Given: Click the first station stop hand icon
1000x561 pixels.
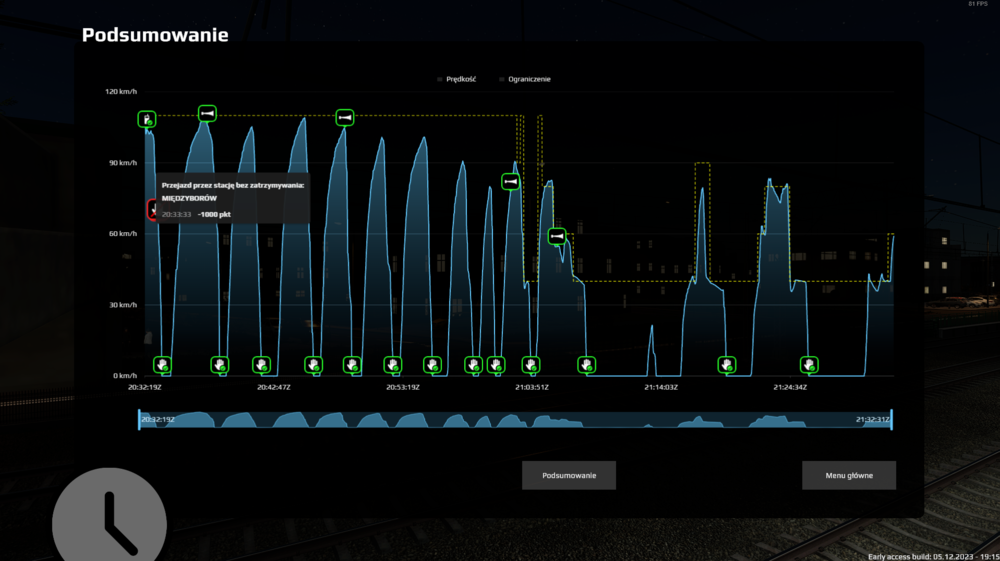Looking at the screenshot, I should click(163, 364).
